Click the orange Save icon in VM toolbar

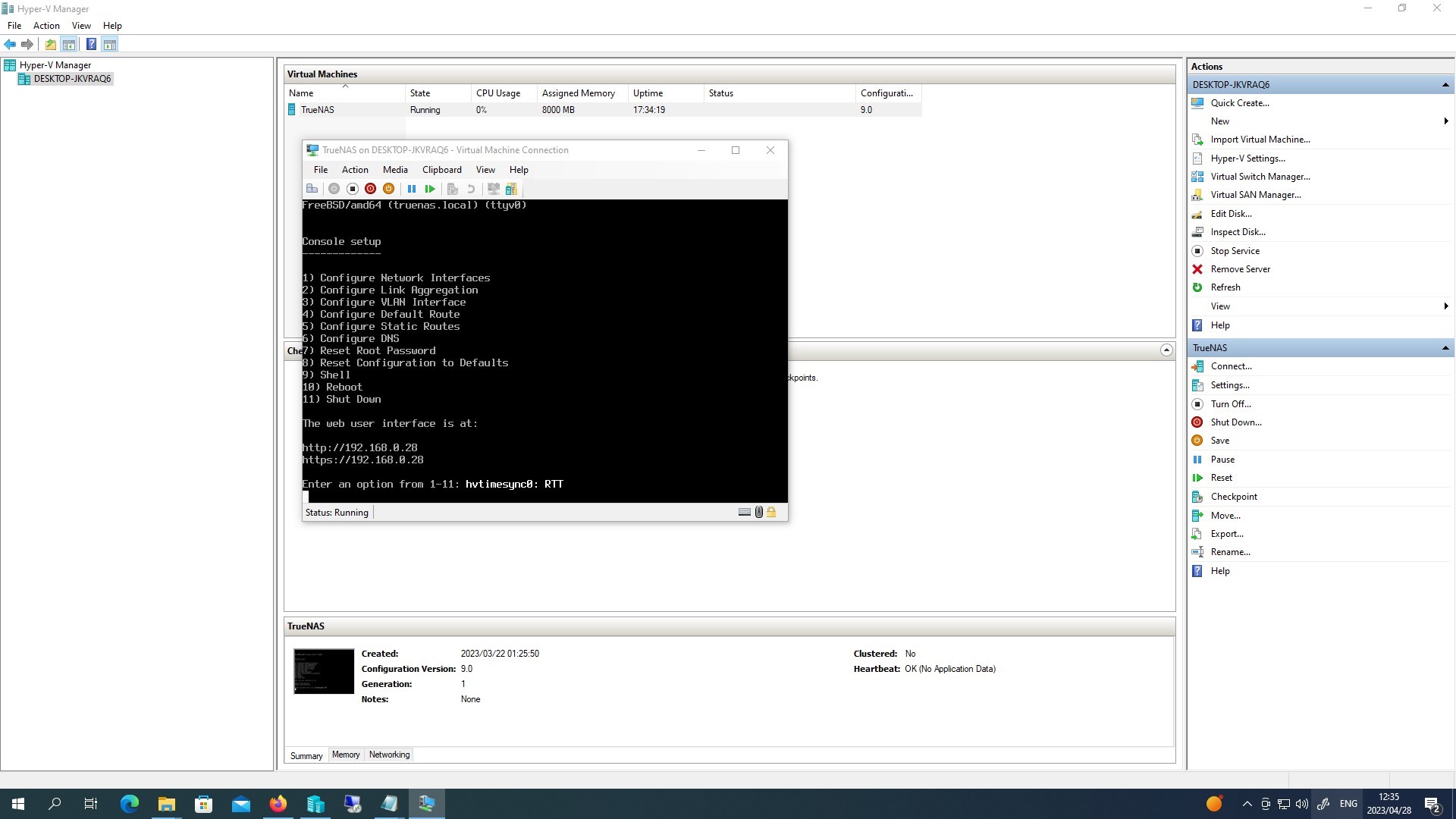point(388,189)
